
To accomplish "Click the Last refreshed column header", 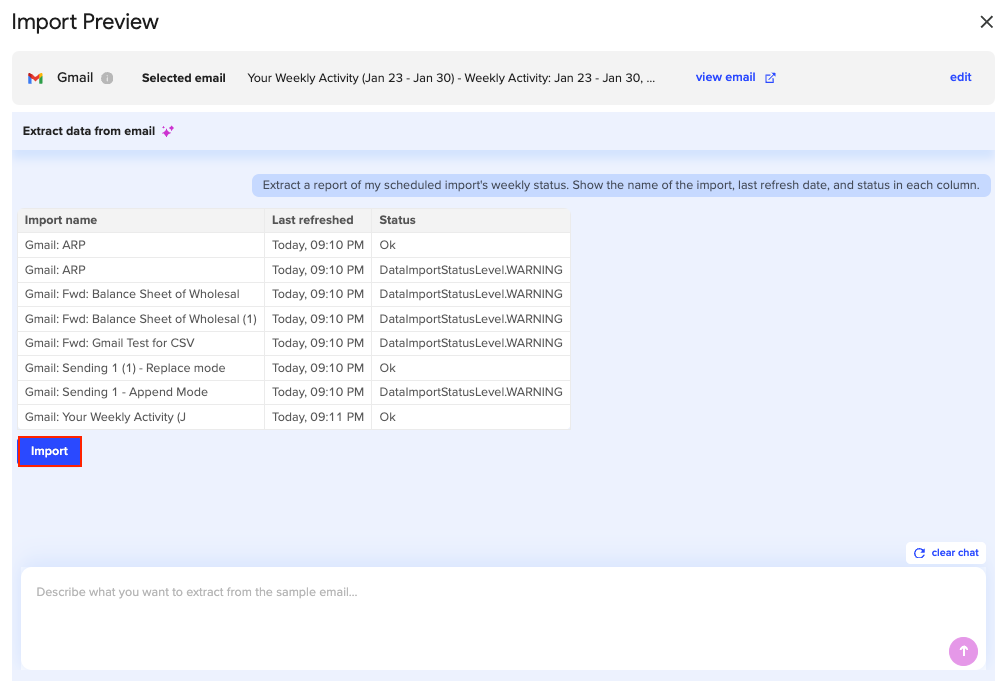I will [x=312, y=220].
